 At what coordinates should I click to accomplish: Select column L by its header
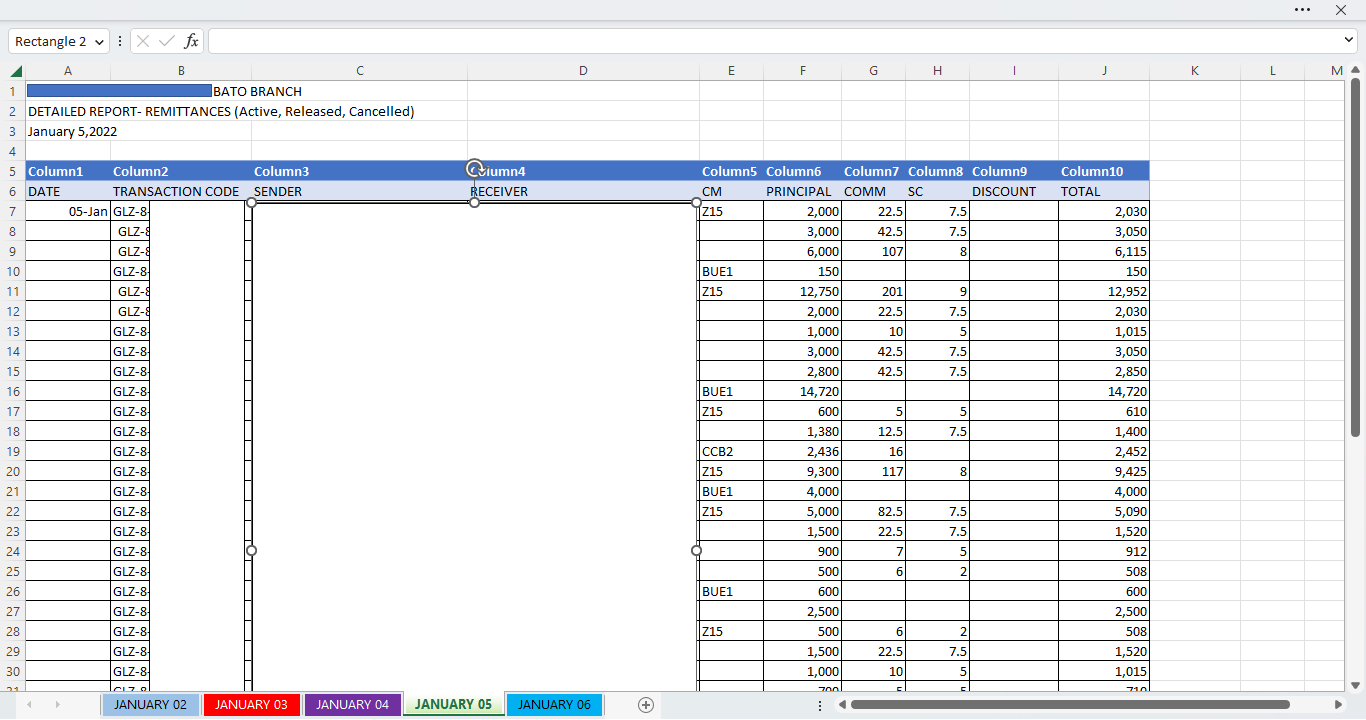[1273, 71]
